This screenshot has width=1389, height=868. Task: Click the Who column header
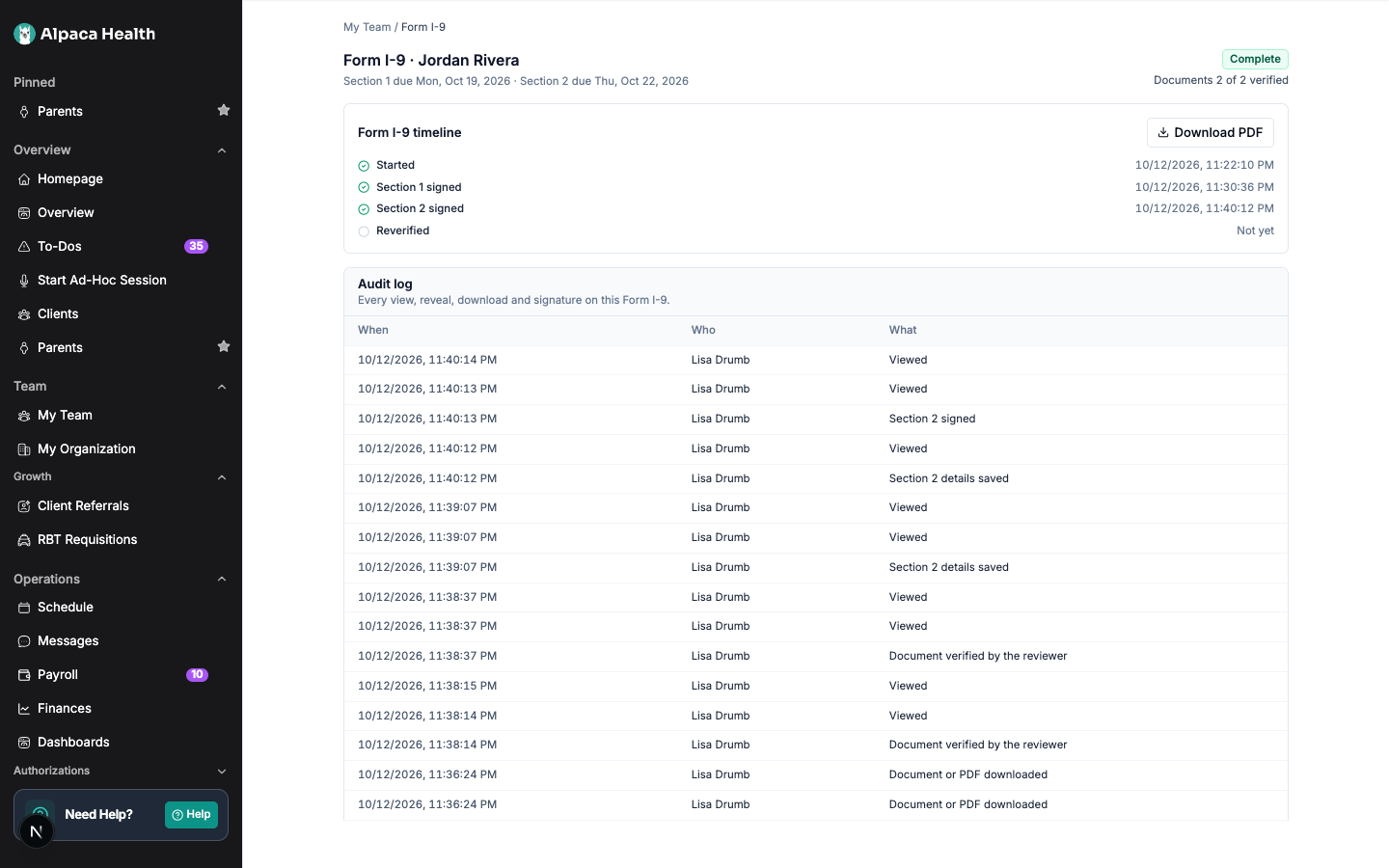pyautogui.click(x=703, y=330)
